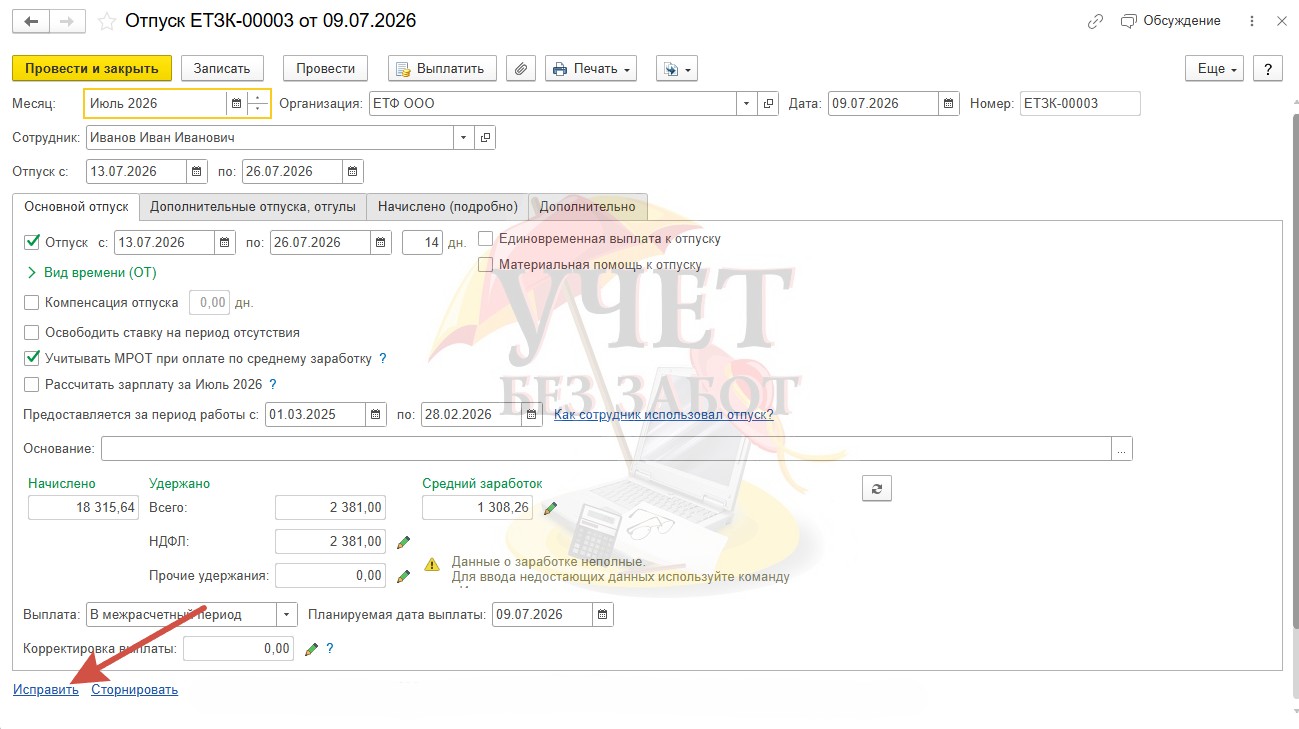Navigate back with left arrow
This screenshot has height=729, width=1299.
point(31,21)
